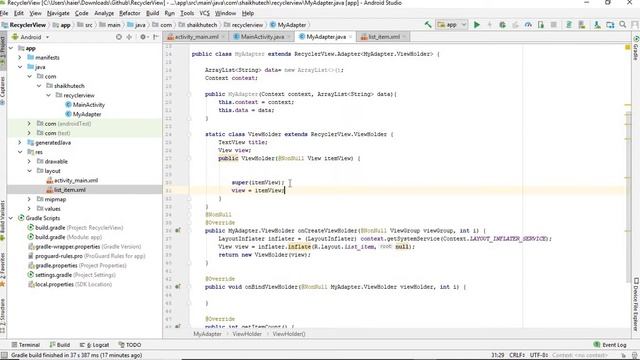Switch to the MainActivity.java editor tab
This screenshot has width=640, height=360.
point(262,37)
